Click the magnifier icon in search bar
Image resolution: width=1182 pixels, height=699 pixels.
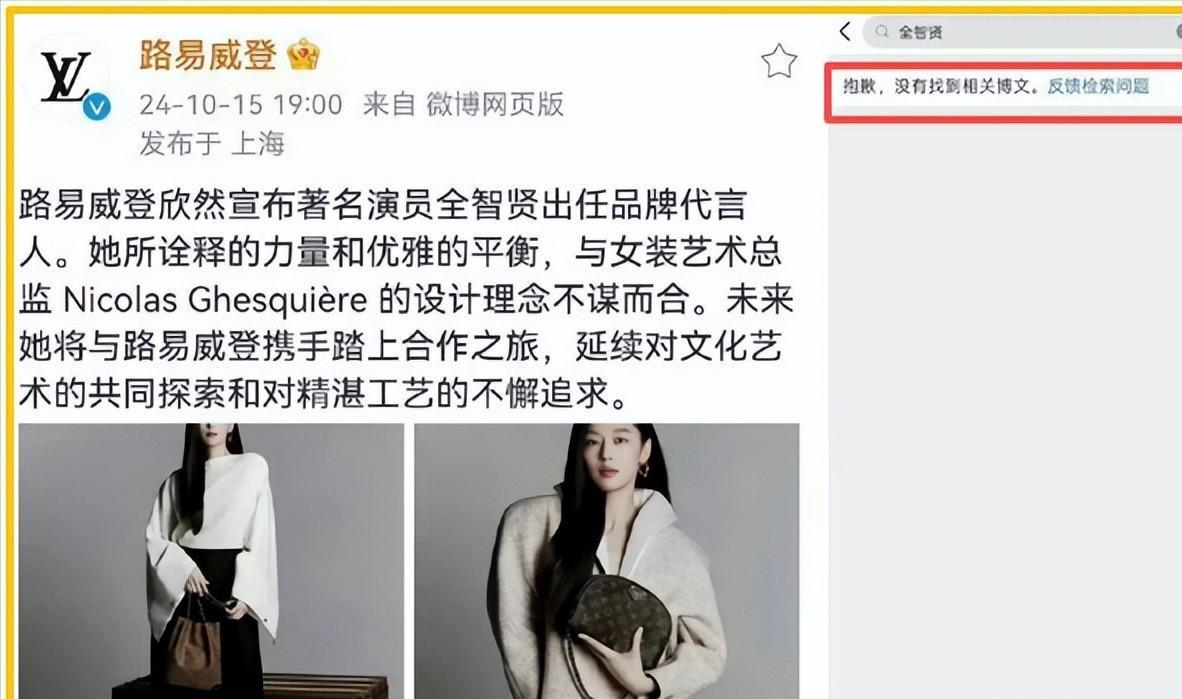click(x=880, y=32)
